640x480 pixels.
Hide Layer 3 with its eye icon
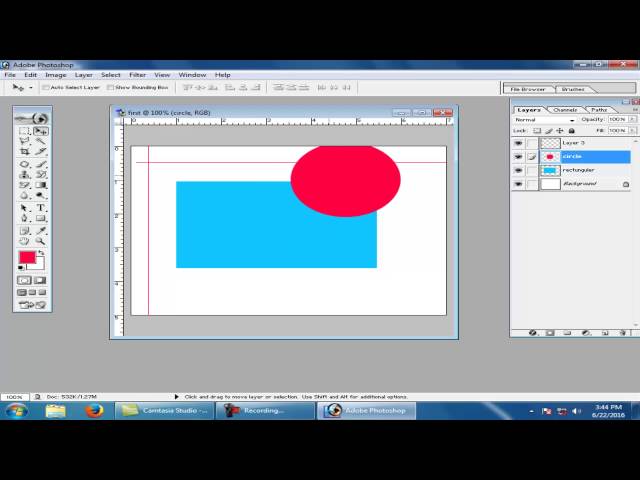[x=518, y=143]
